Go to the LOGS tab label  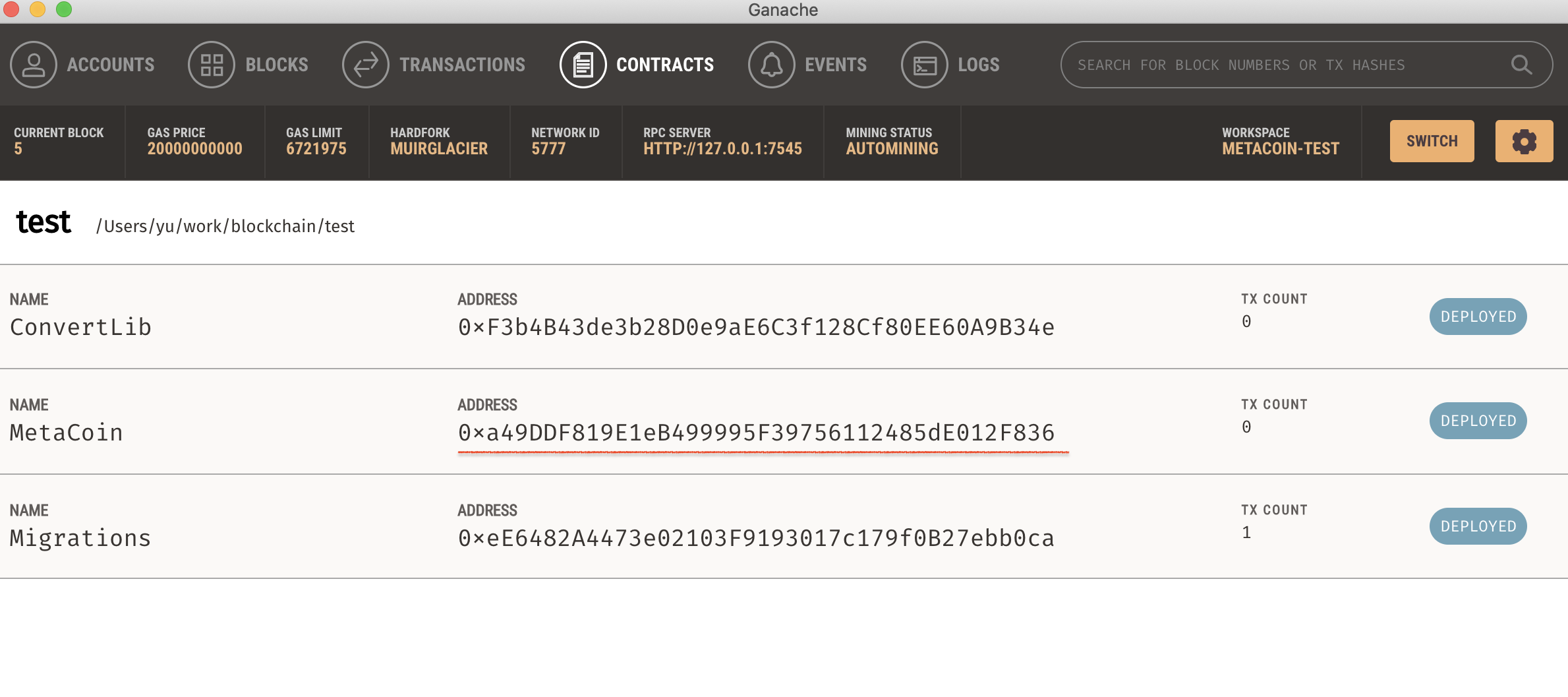(979, 65)
